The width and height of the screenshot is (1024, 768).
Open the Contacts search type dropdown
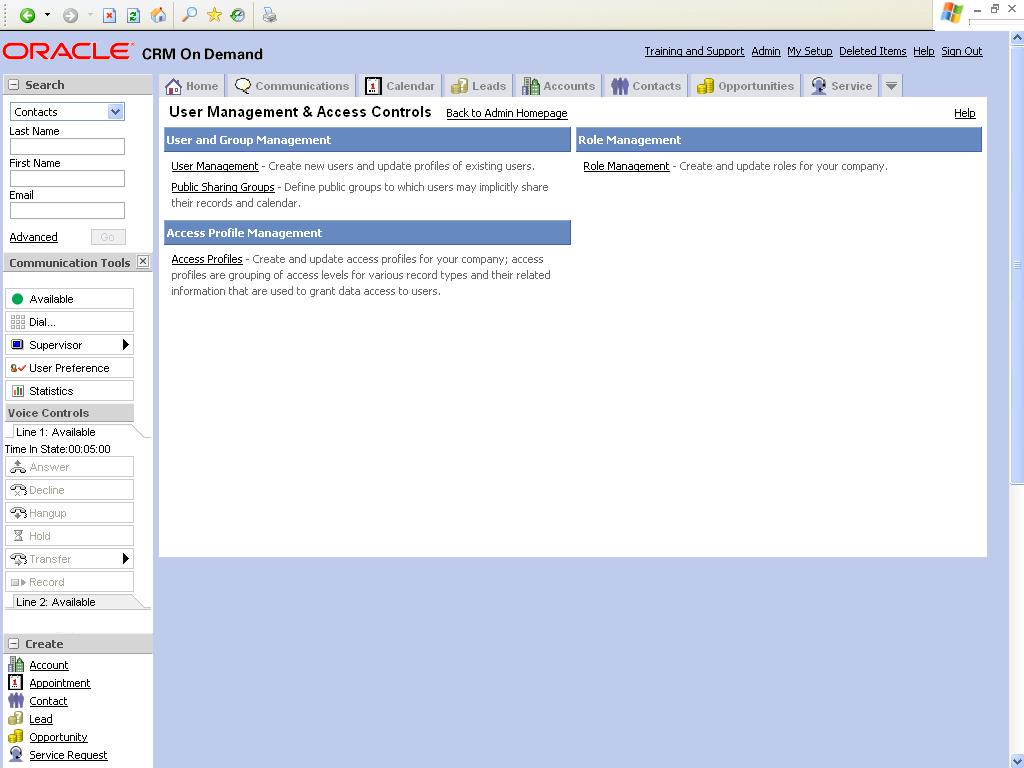(x=116, y=112)
